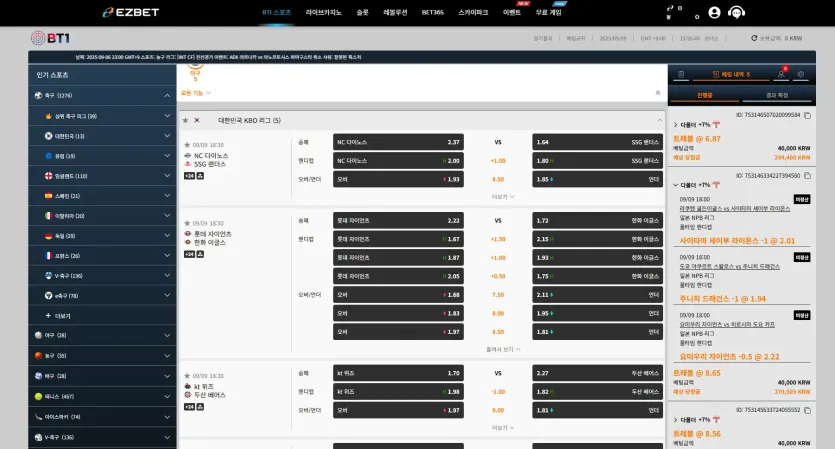This screenshot has width=835, height=449.
Task: Copy the bet ID ending in 394560
Action: coord(807,176)
